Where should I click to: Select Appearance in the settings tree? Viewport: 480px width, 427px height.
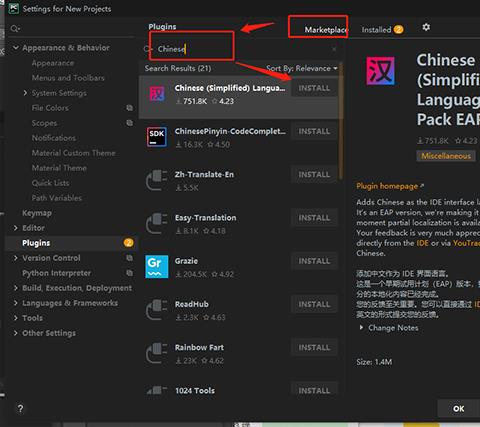[53, 63]
